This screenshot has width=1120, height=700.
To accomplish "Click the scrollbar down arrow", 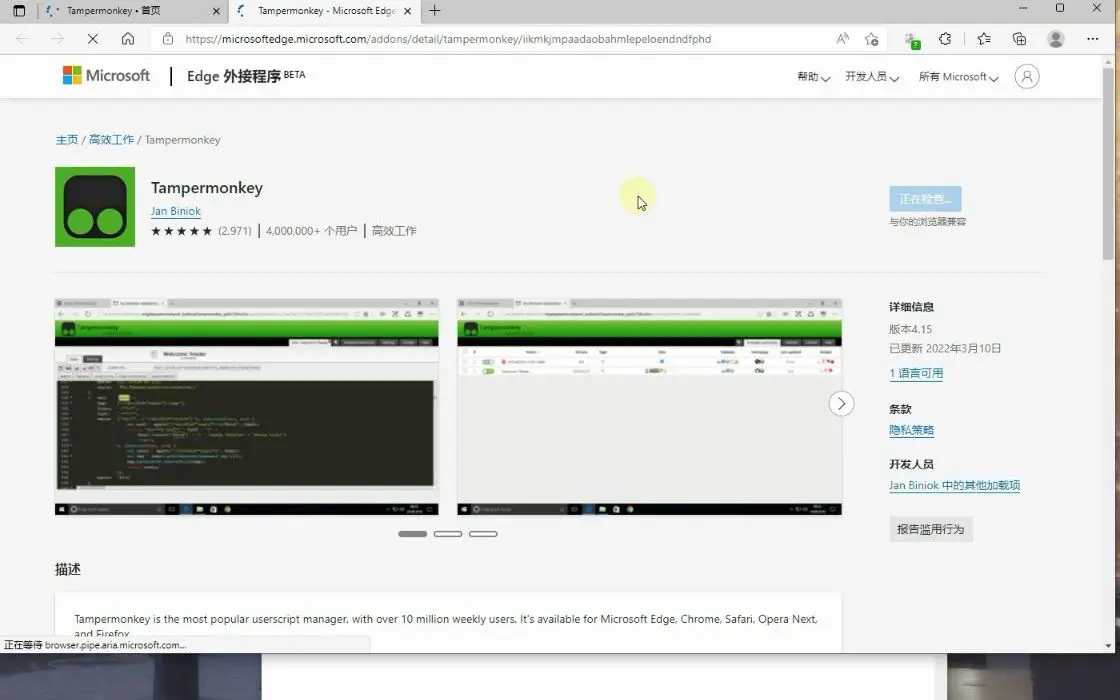I will tap(1109, 646).
